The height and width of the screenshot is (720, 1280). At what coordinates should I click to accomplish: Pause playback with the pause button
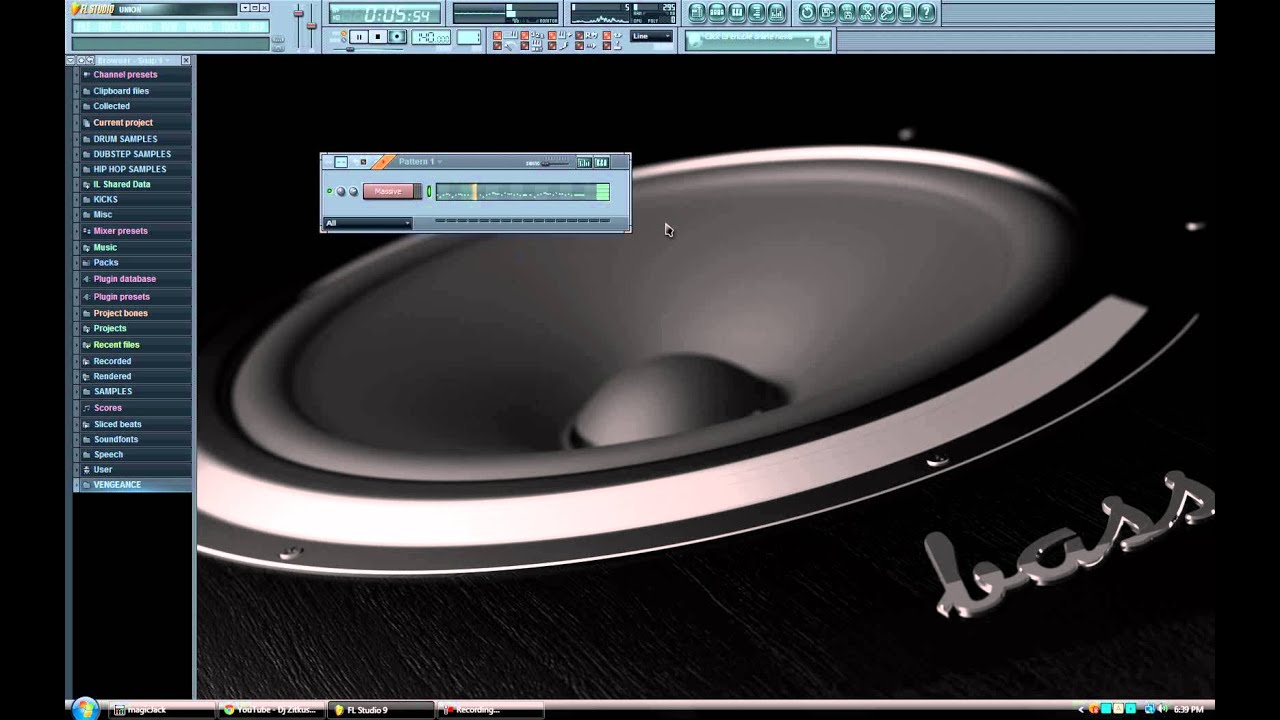[358, 37]
